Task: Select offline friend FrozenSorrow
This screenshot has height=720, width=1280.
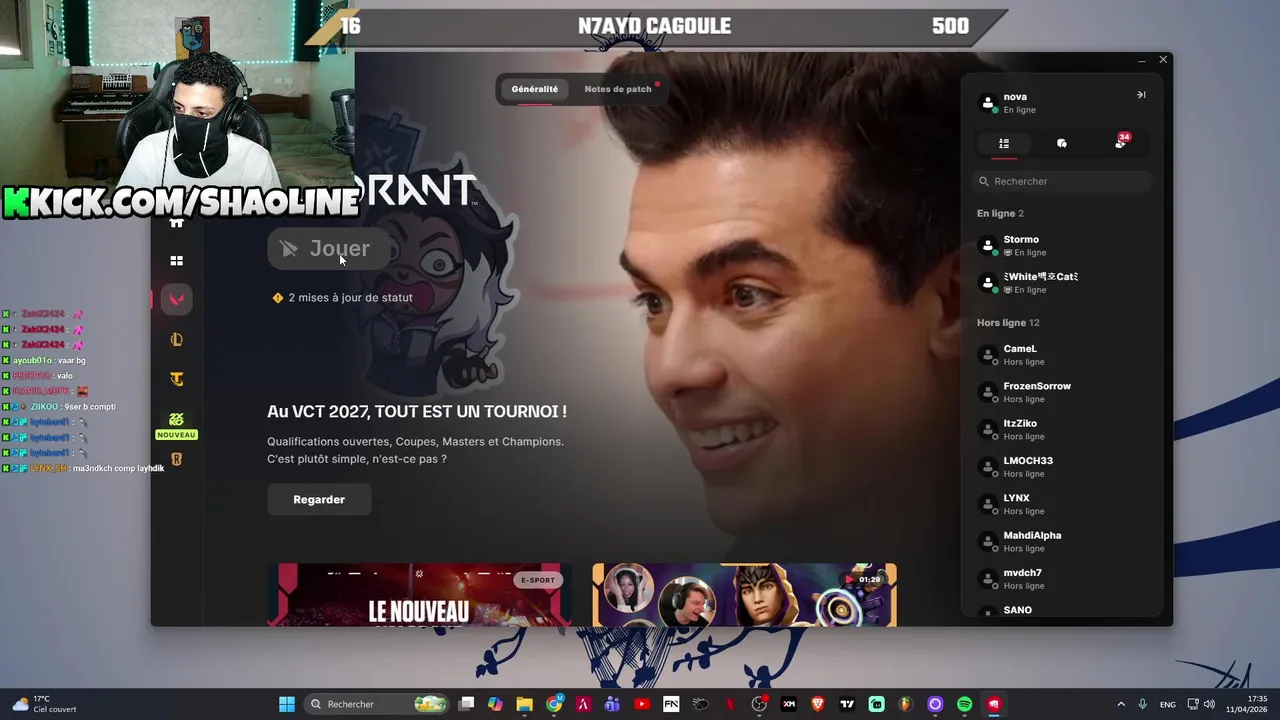Action: (1062, 392)
